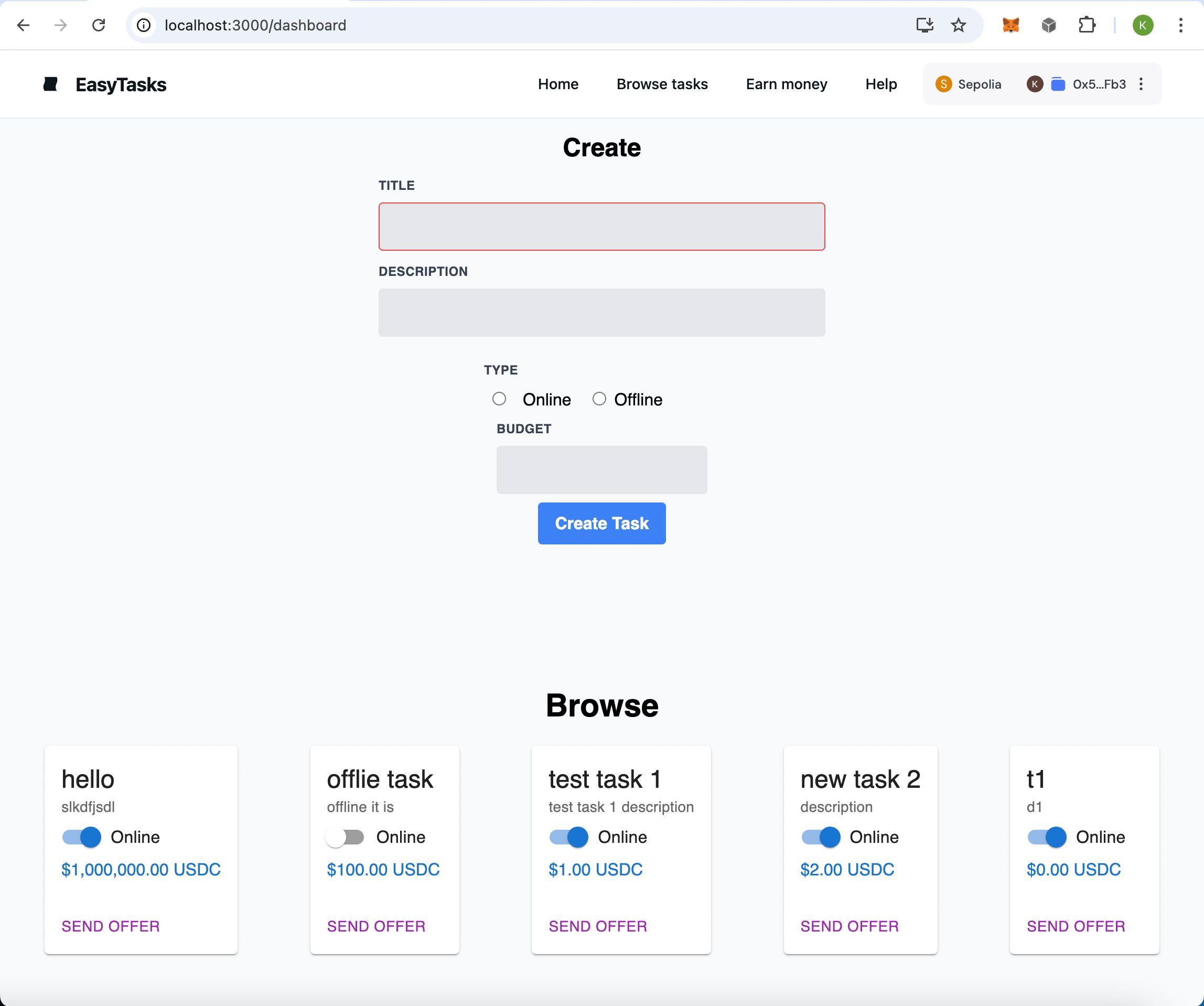Click the browser reload icon
This screenshot has width=1204, height=1006.
98,25
